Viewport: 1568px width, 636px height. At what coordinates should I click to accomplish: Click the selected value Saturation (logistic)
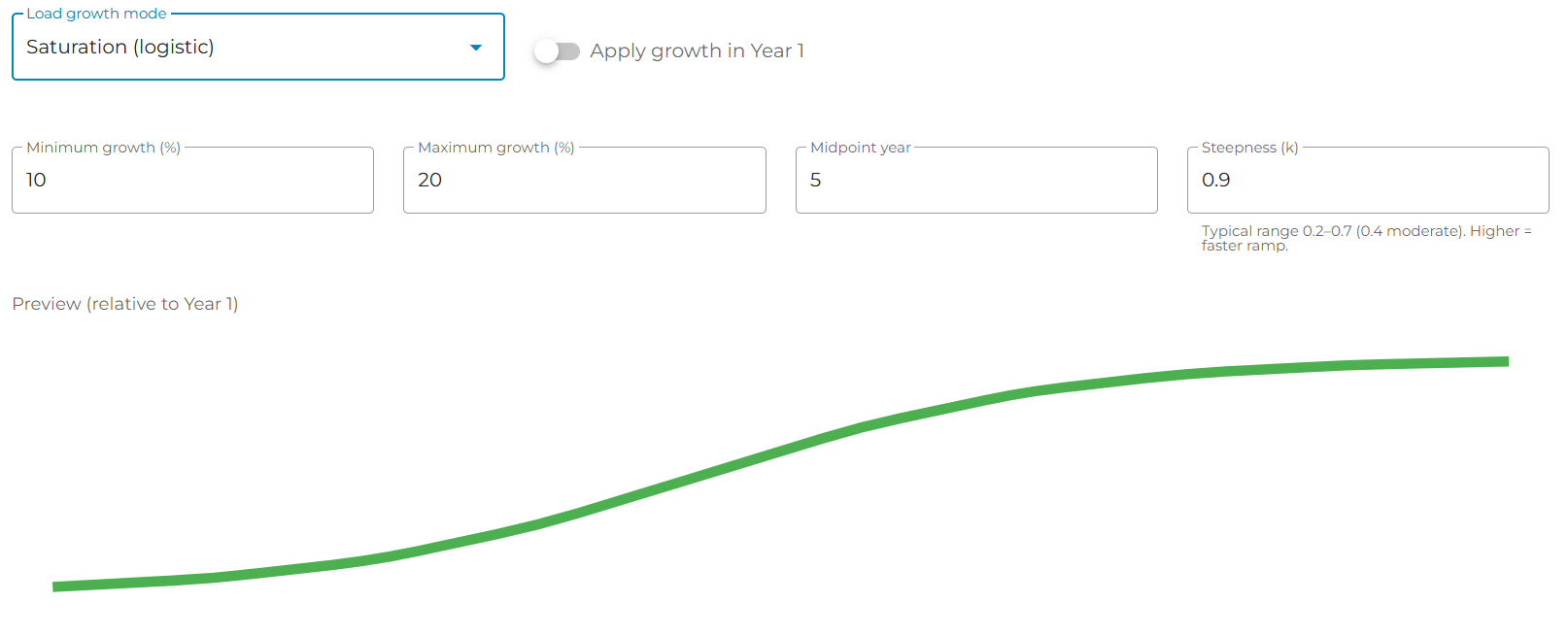[120, 48]
